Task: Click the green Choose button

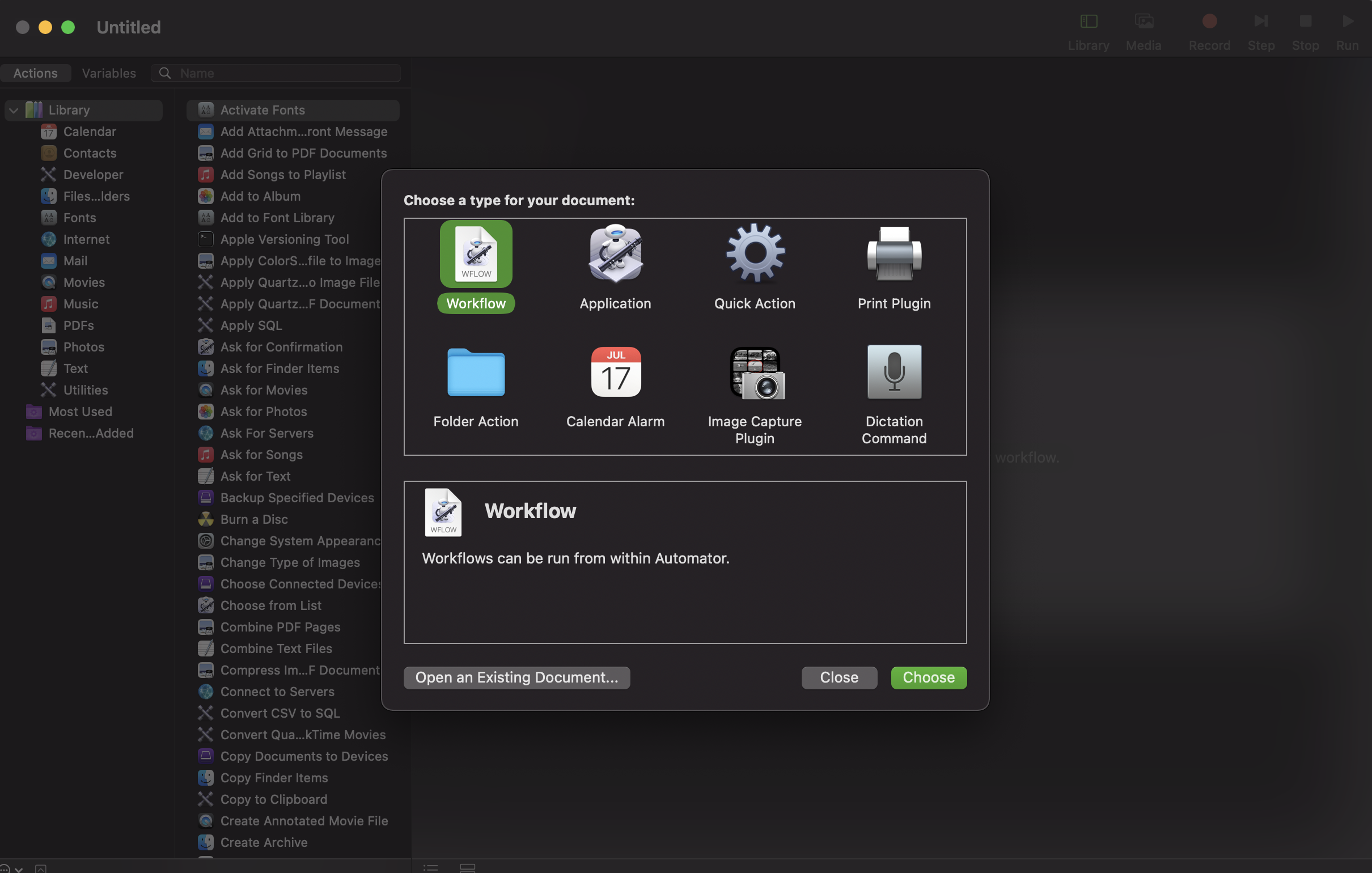Action: click(x=928, y=677)
